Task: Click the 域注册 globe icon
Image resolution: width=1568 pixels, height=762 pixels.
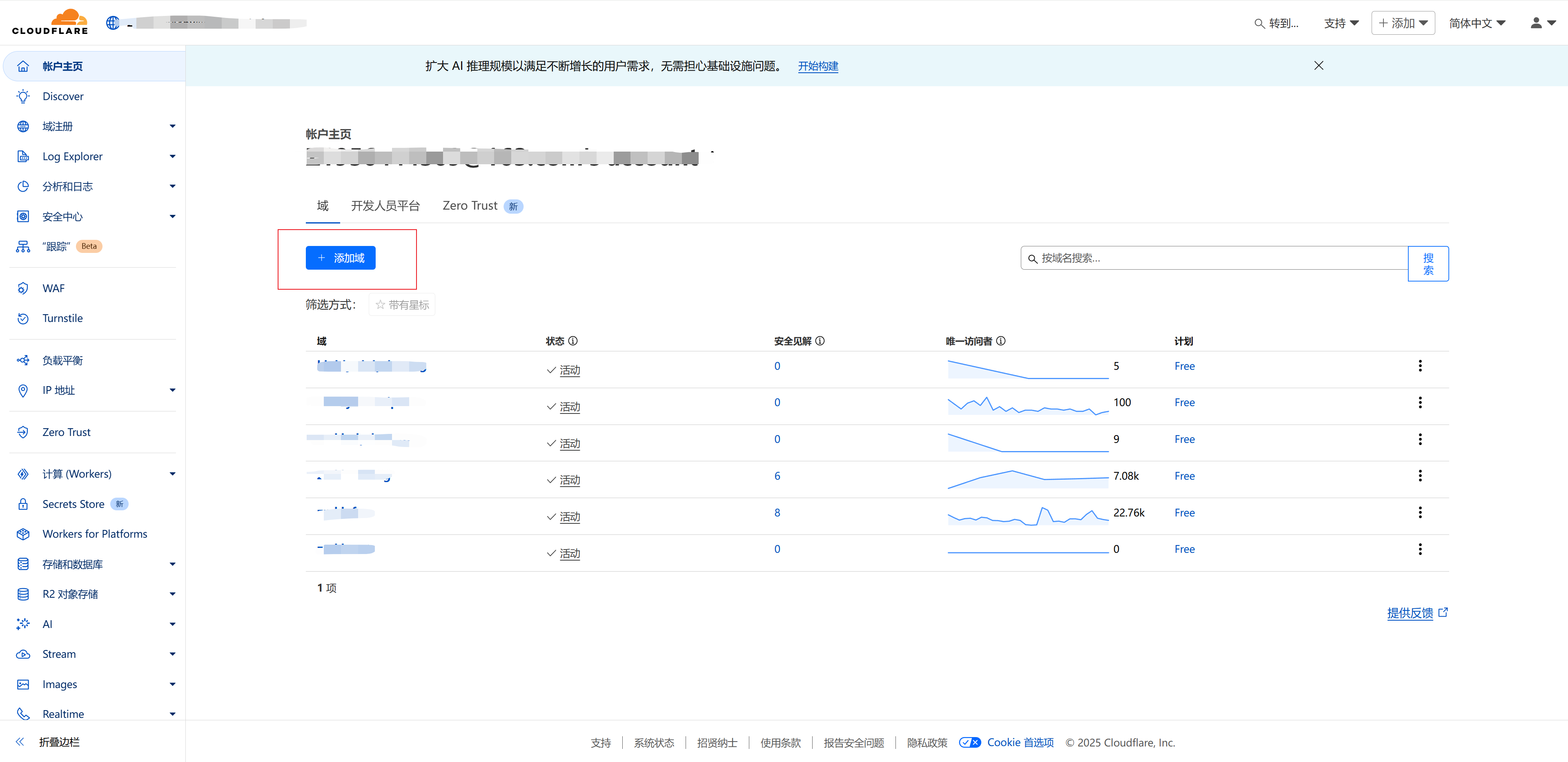Action: (x=23, y=126)
